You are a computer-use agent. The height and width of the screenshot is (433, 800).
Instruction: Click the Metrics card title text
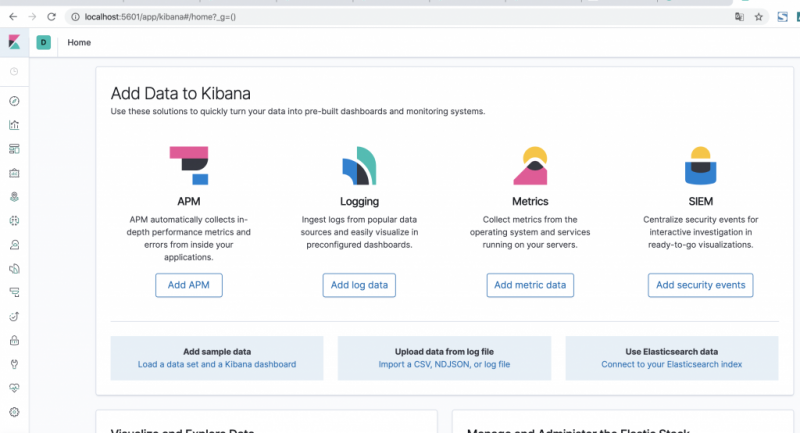(x=530, y=201)
